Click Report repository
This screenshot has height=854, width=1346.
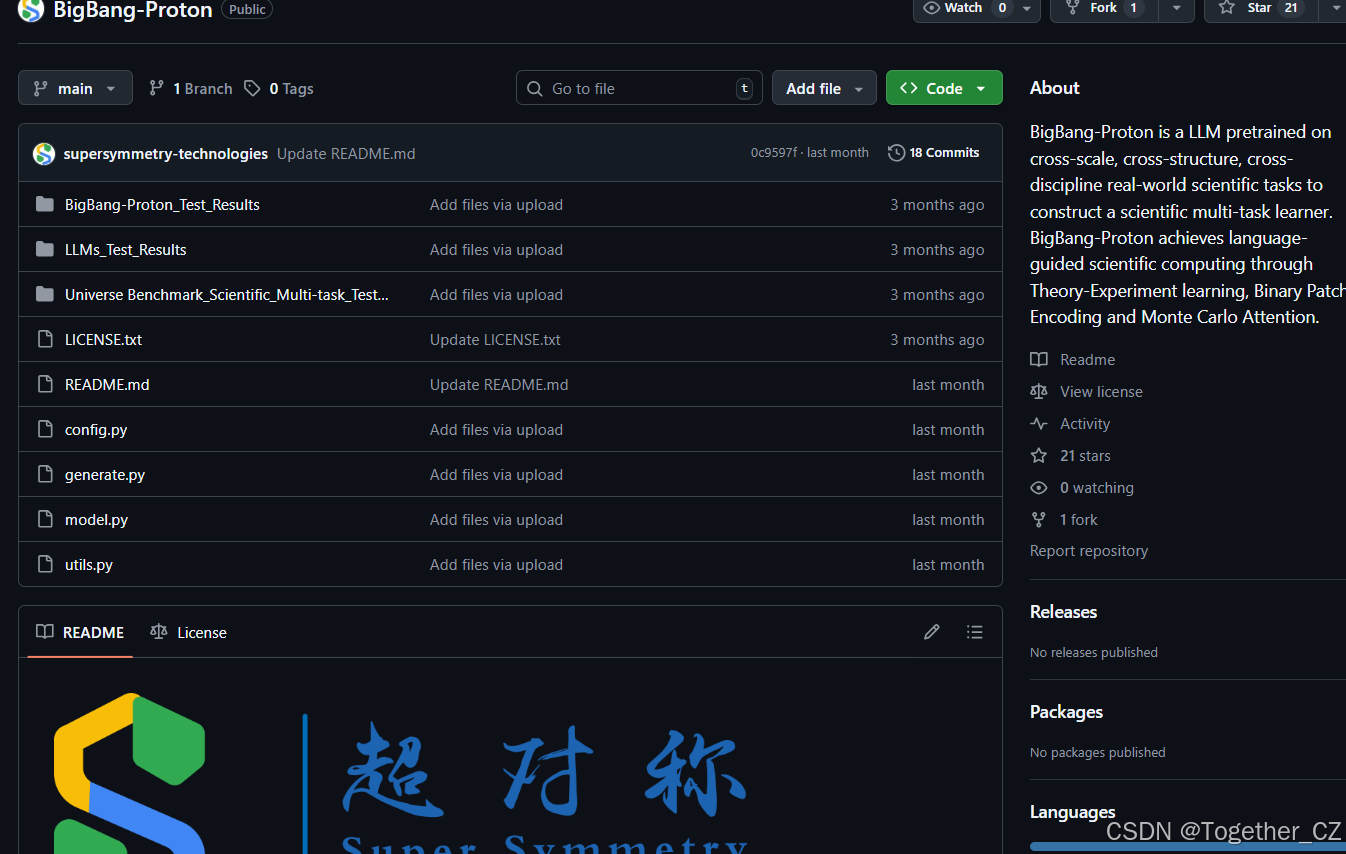[1089, 550]
